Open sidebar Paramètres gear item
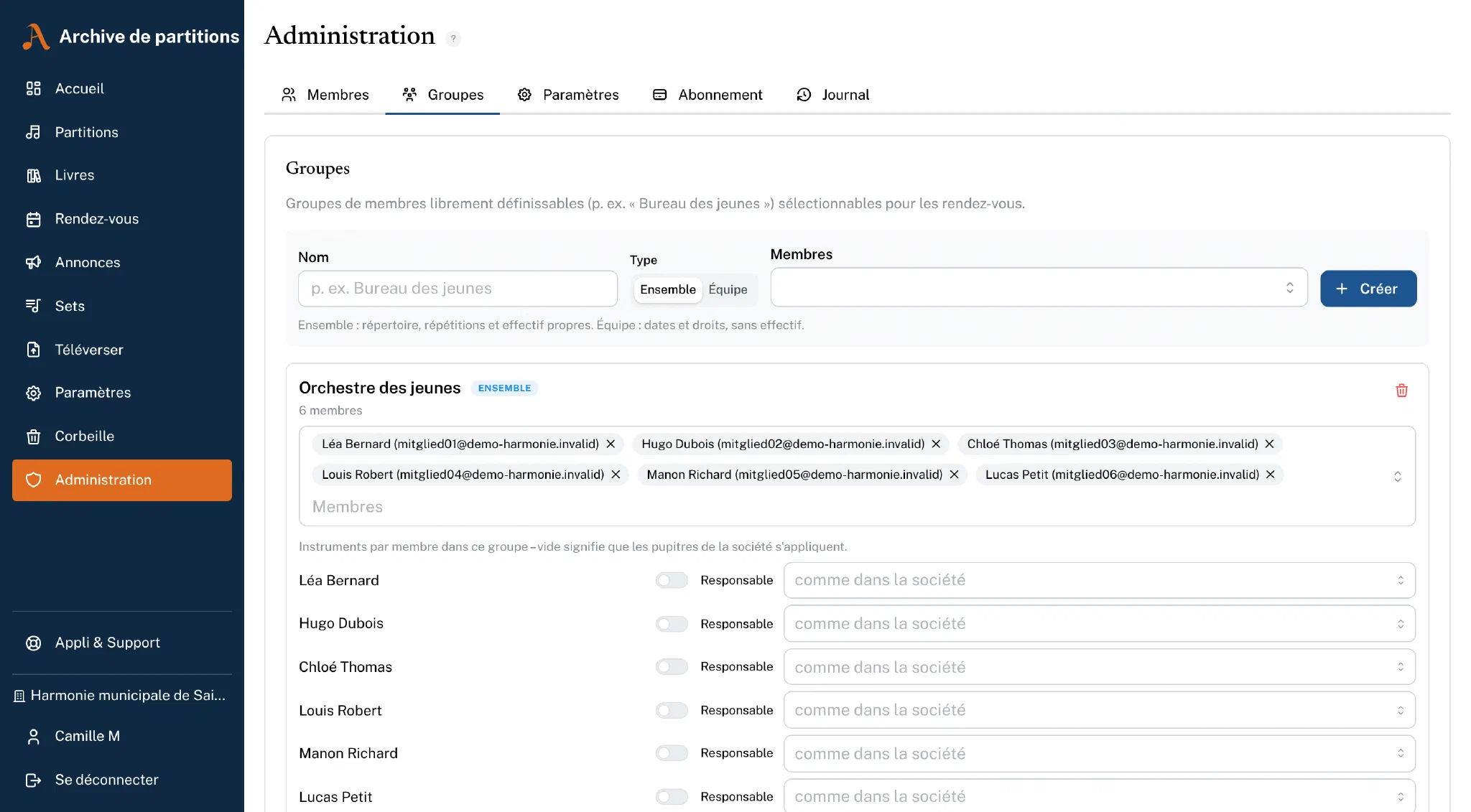The image size is (1471, 812). tap(122, 393)
